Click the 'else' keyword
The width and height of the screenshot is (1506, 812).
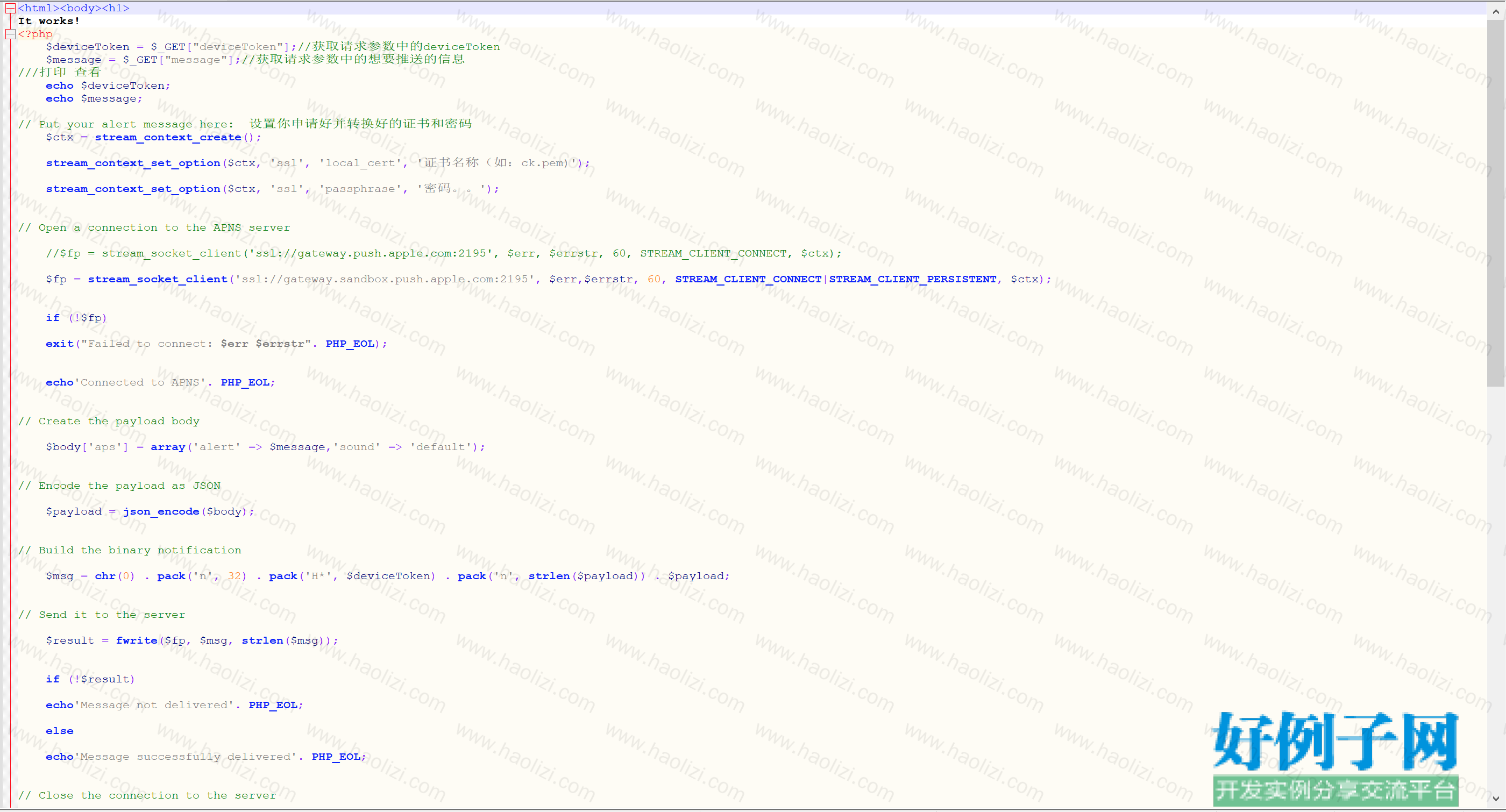[60, 731]
